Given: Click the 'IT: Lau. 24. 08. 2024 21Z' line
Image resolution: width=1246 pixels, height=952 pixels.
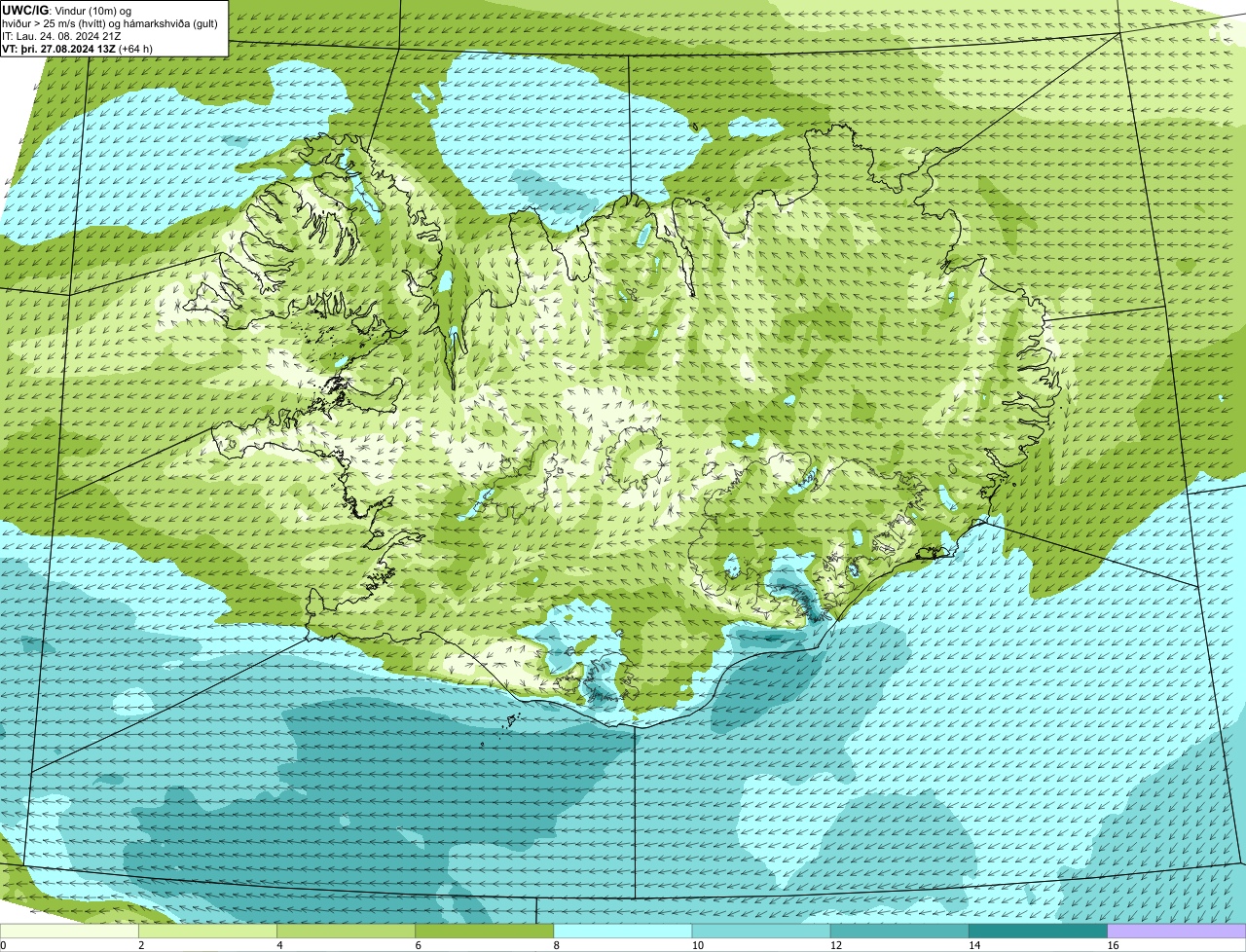Looking at the screenshot, I should coord(61,36).
